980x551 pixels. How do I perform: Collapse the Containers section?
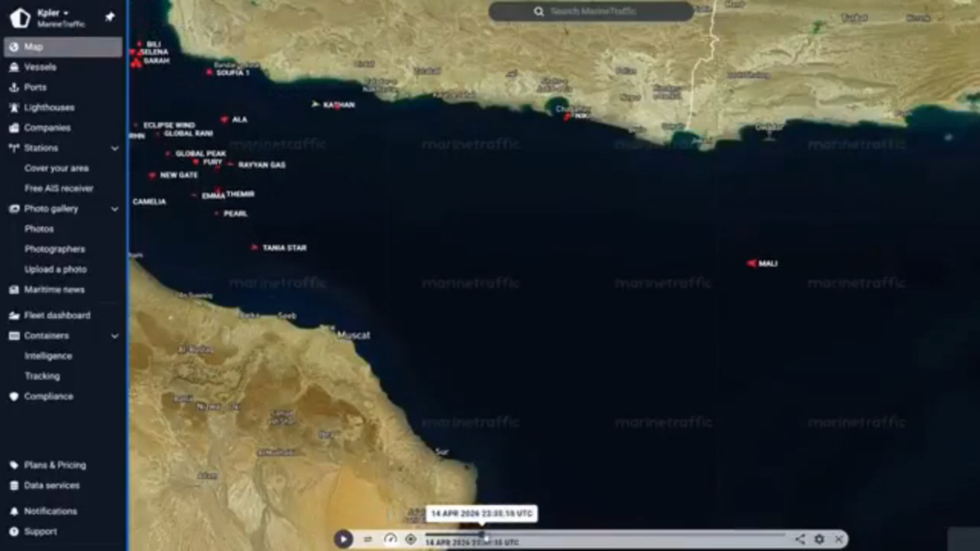(x=114, y=336)
